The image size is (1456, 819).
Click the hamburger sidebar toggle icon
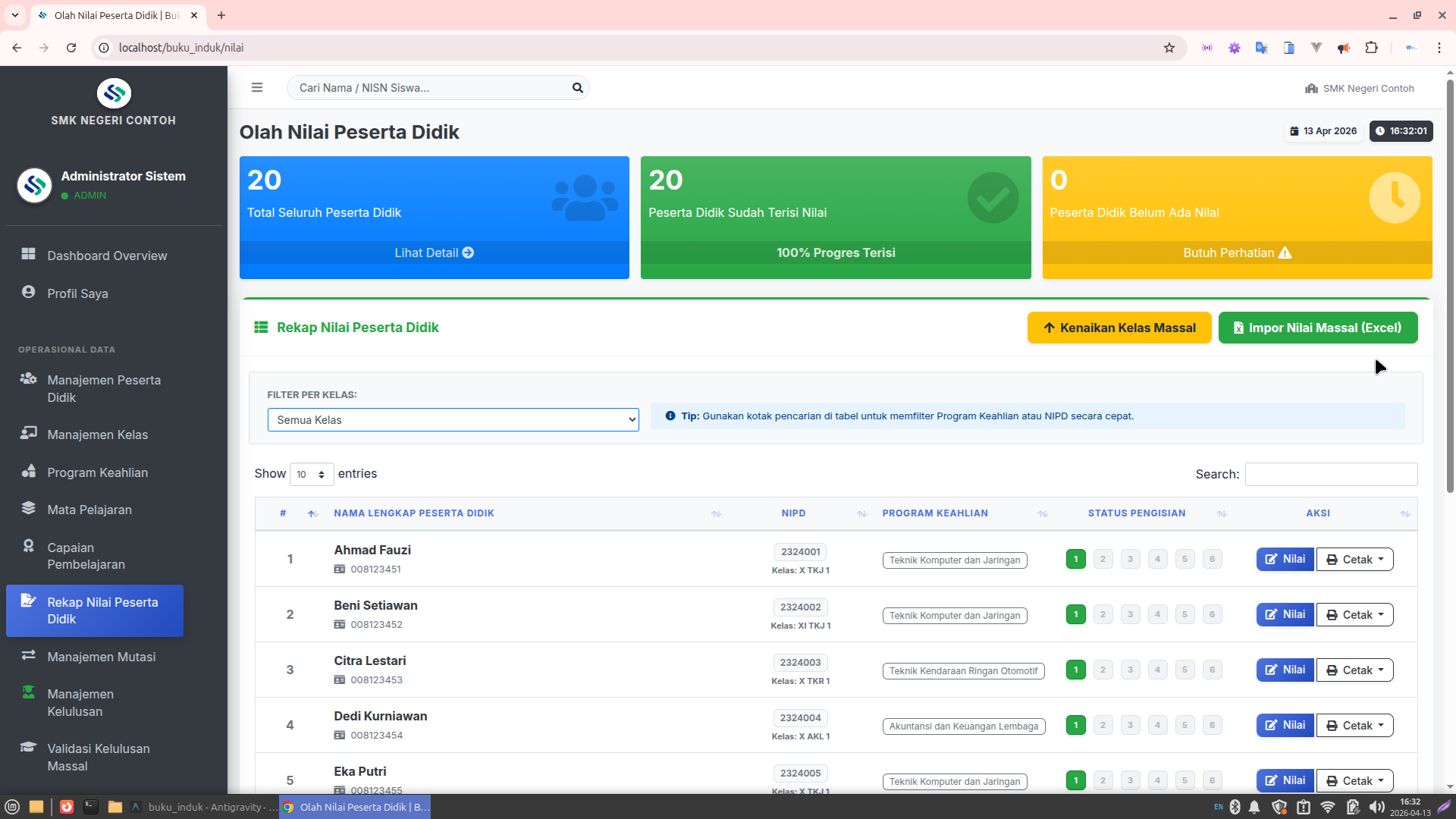pos(257,88)
